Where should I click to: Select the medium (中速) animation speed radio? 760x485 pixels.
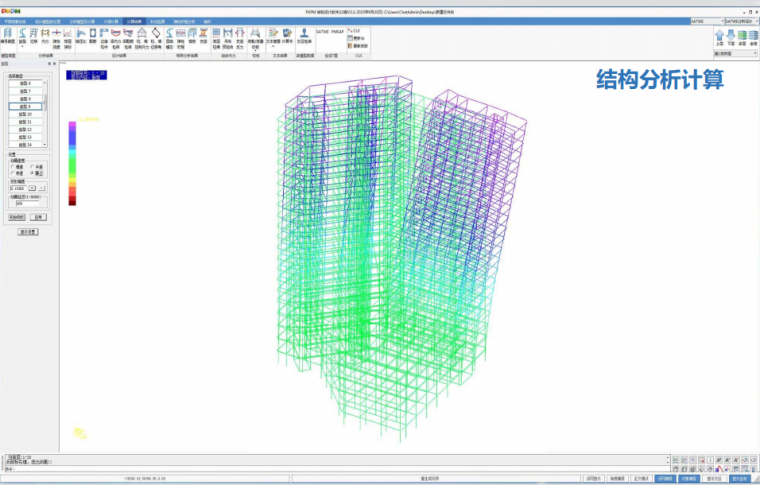(x=34, y=167)
